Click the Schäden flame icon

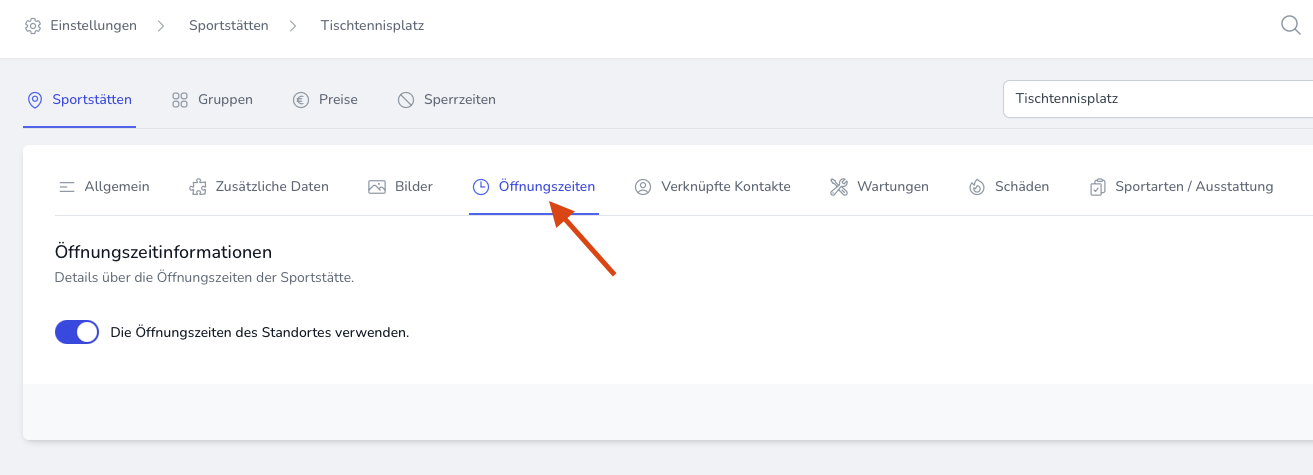point(977,187)
